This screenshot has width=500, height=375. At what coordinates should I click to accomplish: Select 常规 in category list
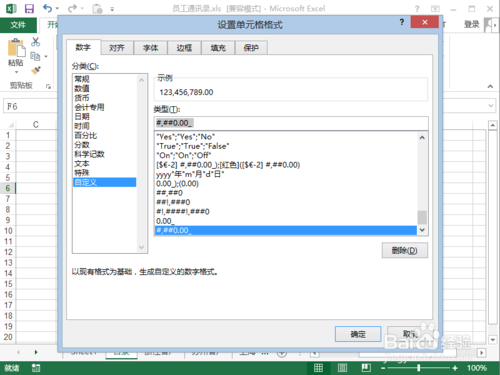pyautogui.click(x=105, y=79)
